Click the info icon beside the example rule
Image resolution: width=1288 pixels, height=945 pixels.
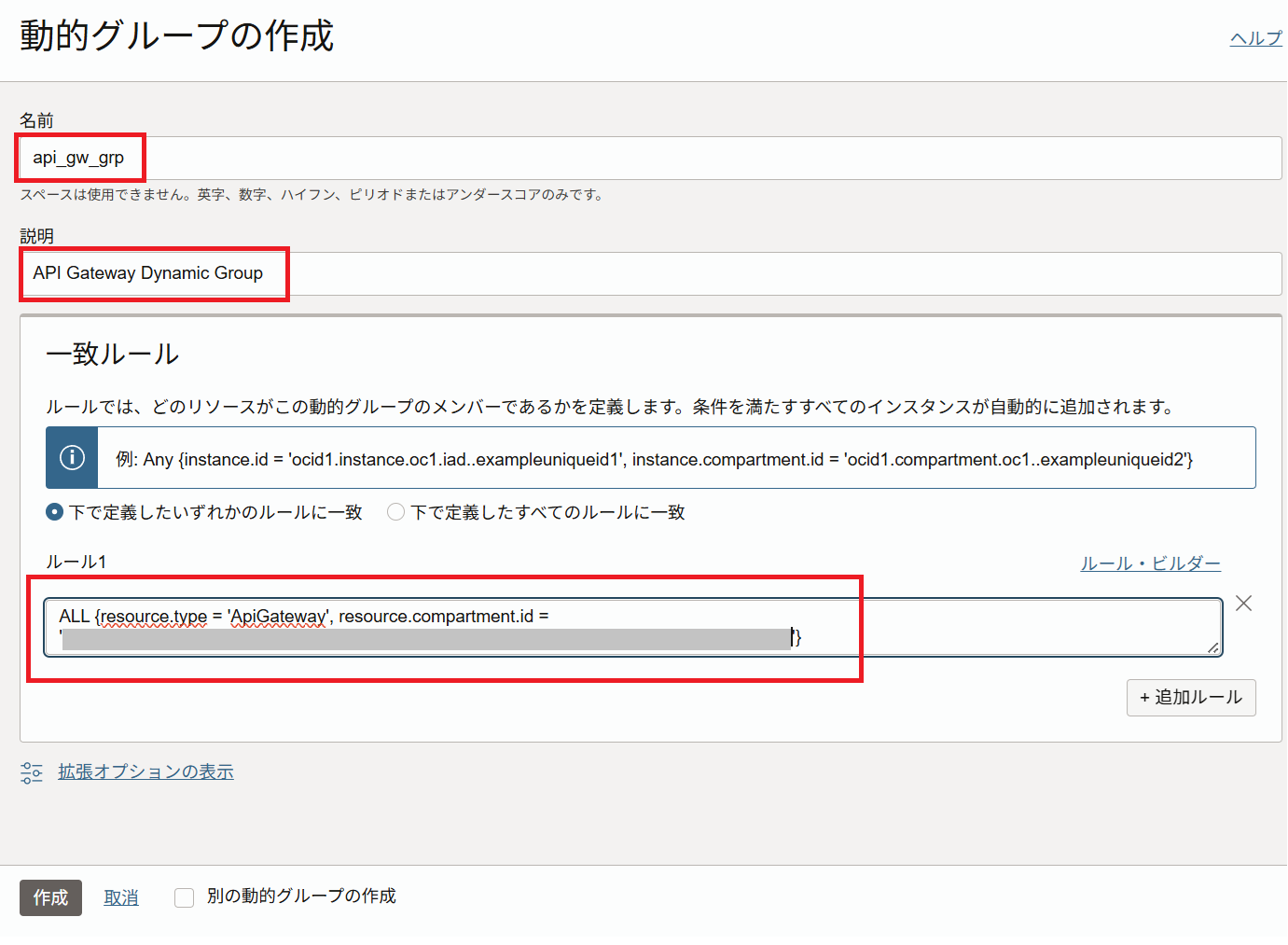72,458
